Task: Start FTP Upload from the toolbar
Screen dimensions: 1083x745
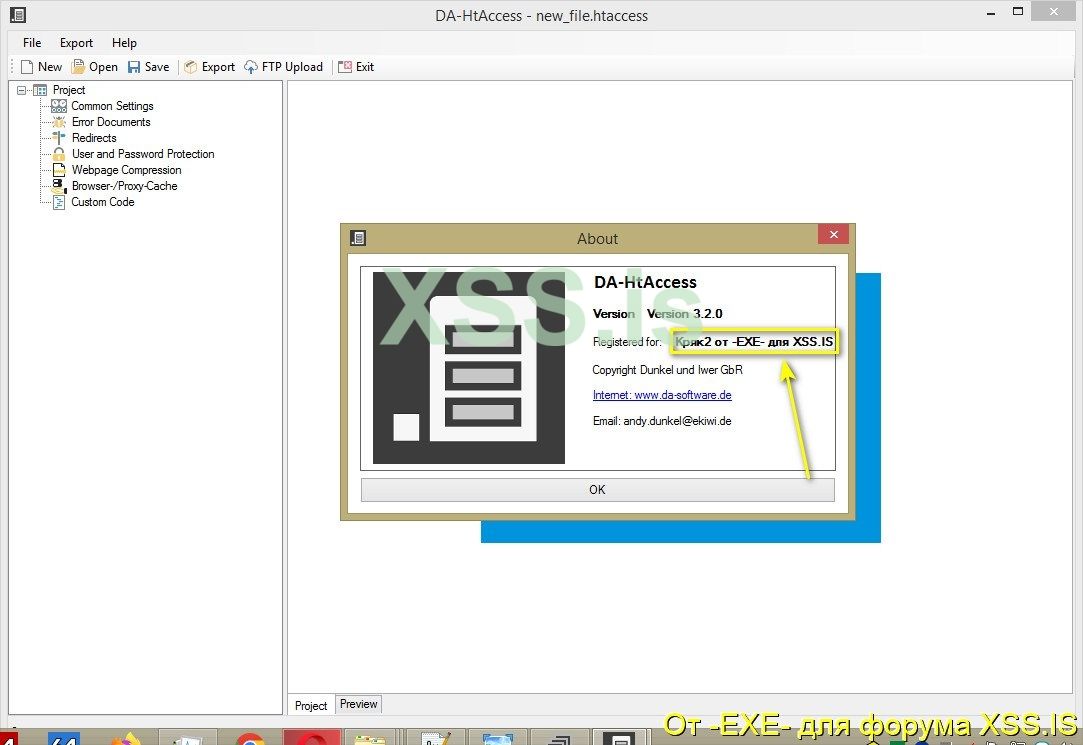Action: point(283,67)
